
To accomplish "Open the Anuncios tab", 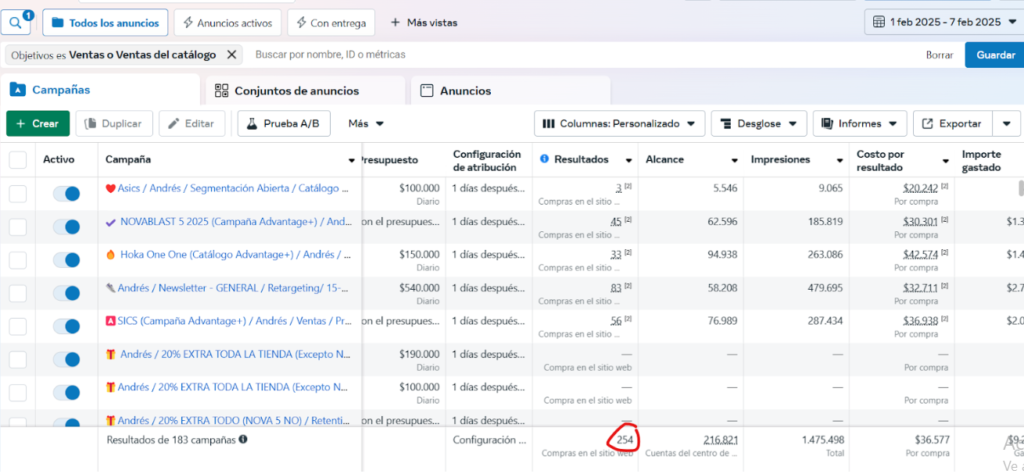I will coord(465,91).
